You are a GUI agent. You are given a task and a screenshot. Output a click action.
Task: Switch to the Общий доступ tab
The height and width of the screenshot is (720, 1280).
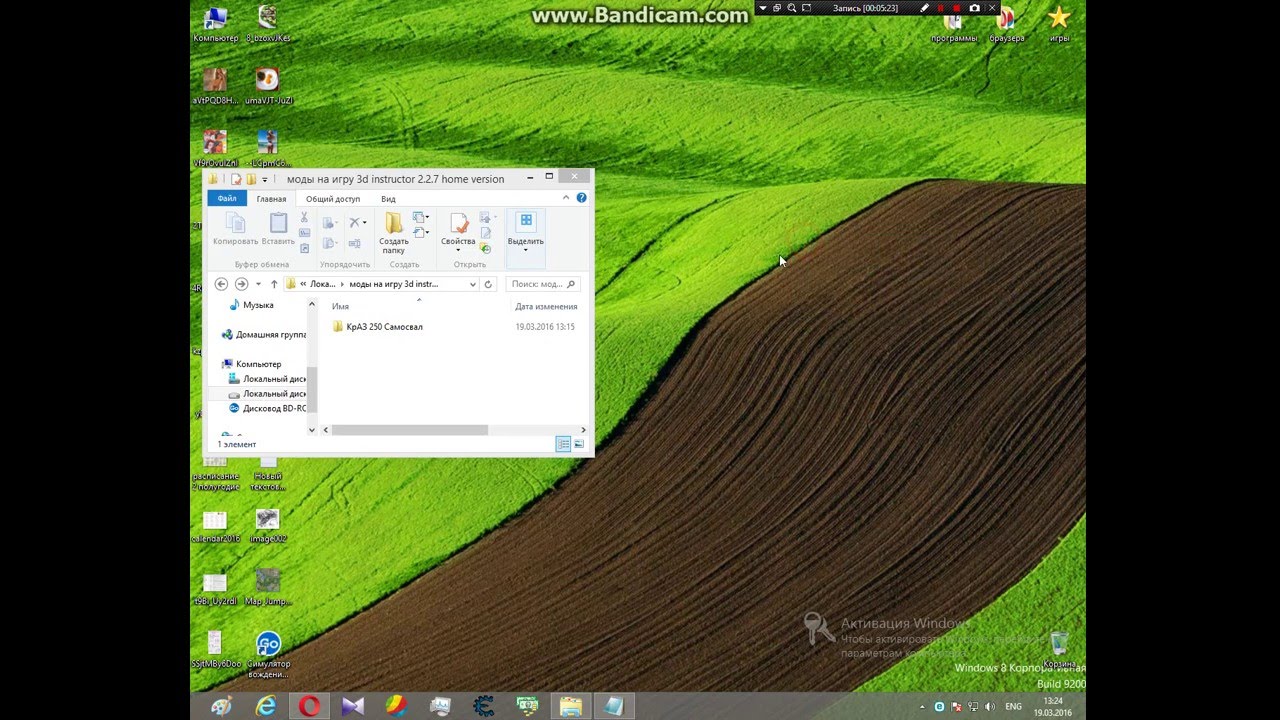pyautogui.click(x=333, y=198)
